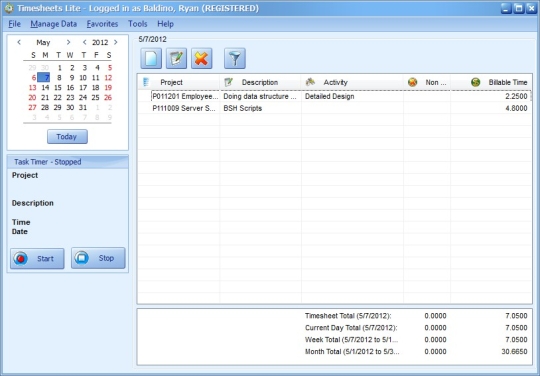Select Saturday May 12 in the calendar
Image resolution: width=540 pixels, height=376 pixels.
point(108,77)
